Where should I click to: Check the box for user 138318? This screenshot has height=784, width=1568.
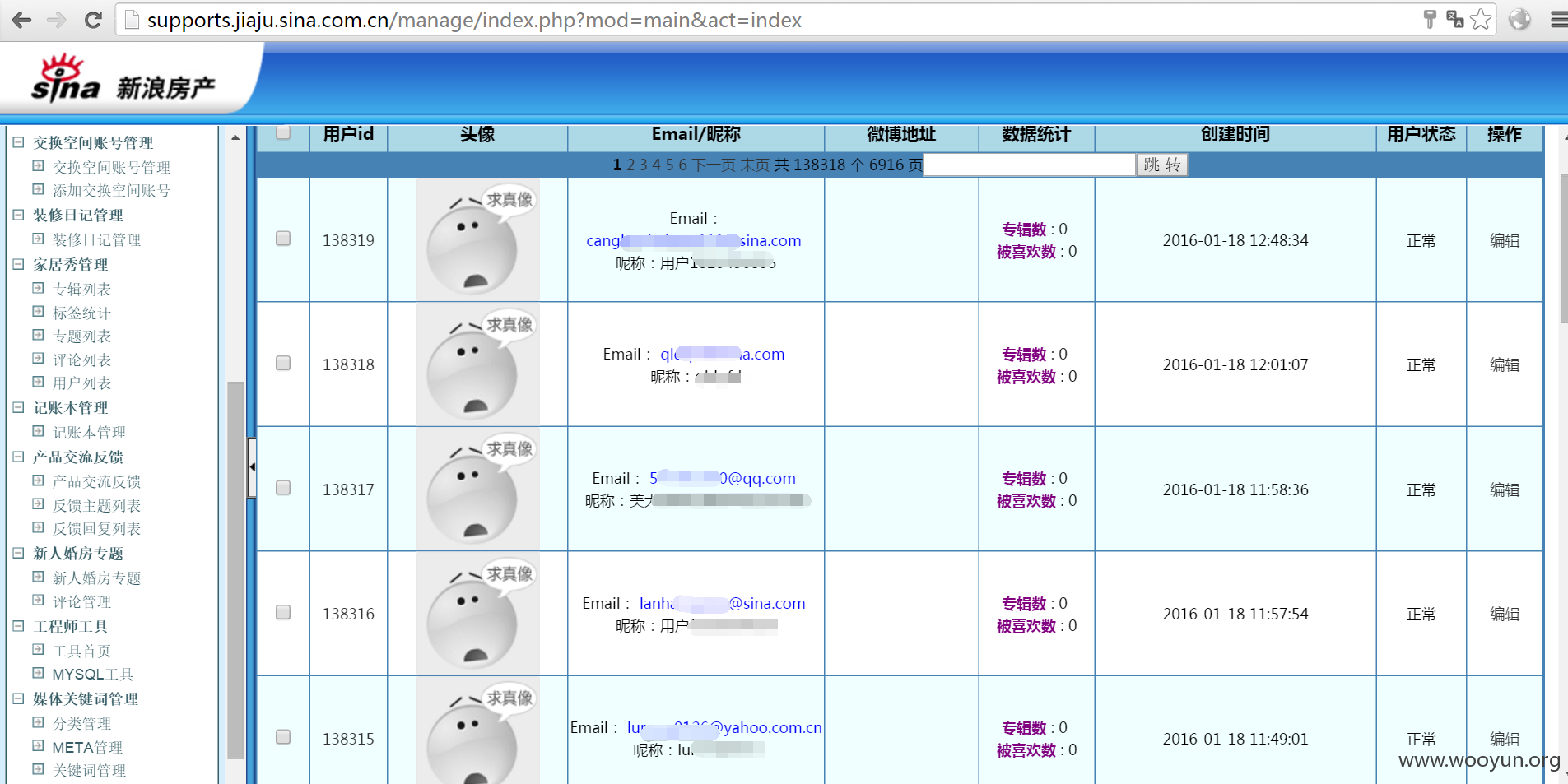(283, 363)
